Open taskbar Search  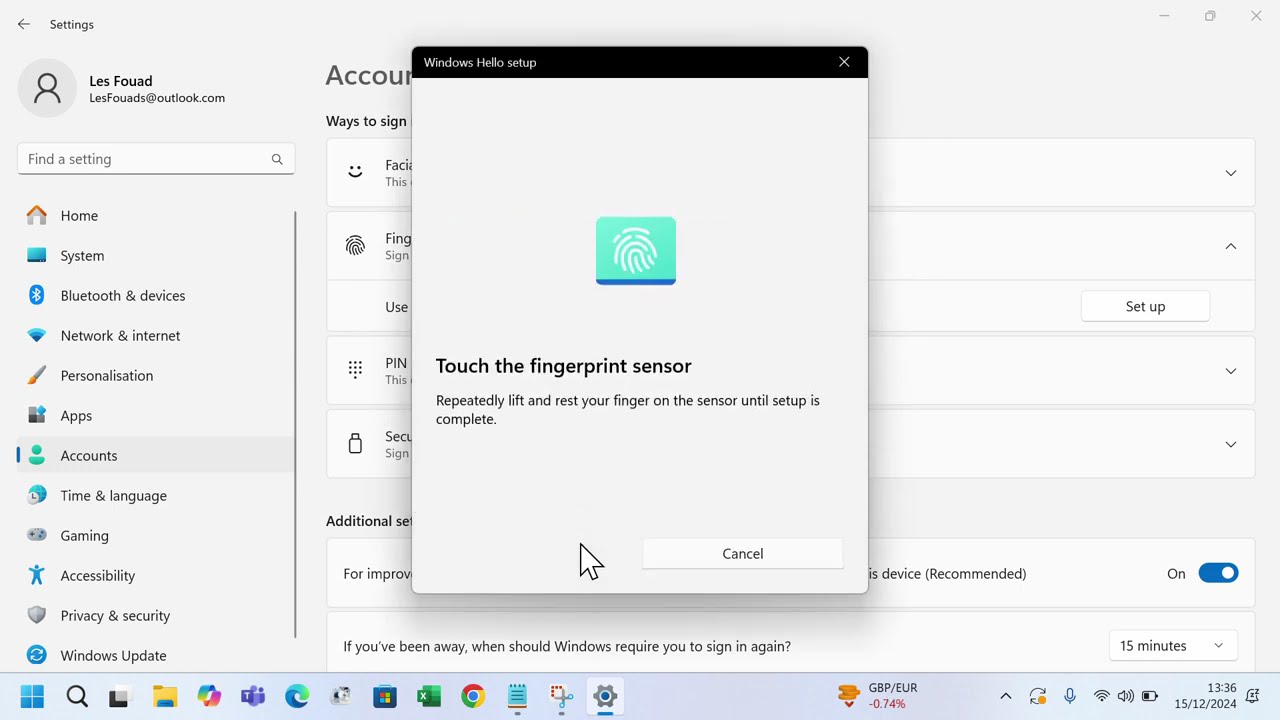76,696
